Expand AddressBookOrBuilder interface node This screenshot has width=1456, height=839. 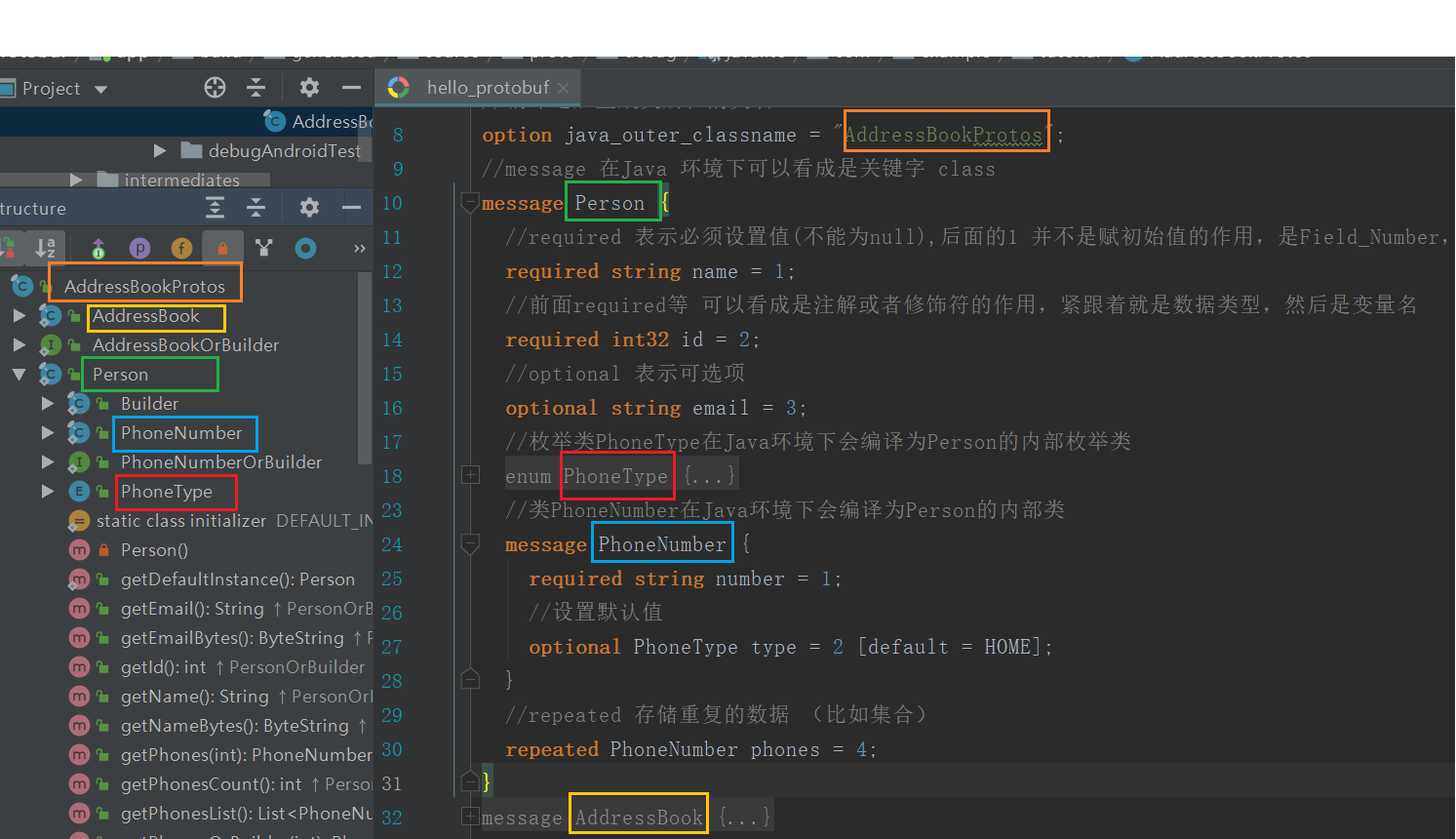(x=20, y=344)
